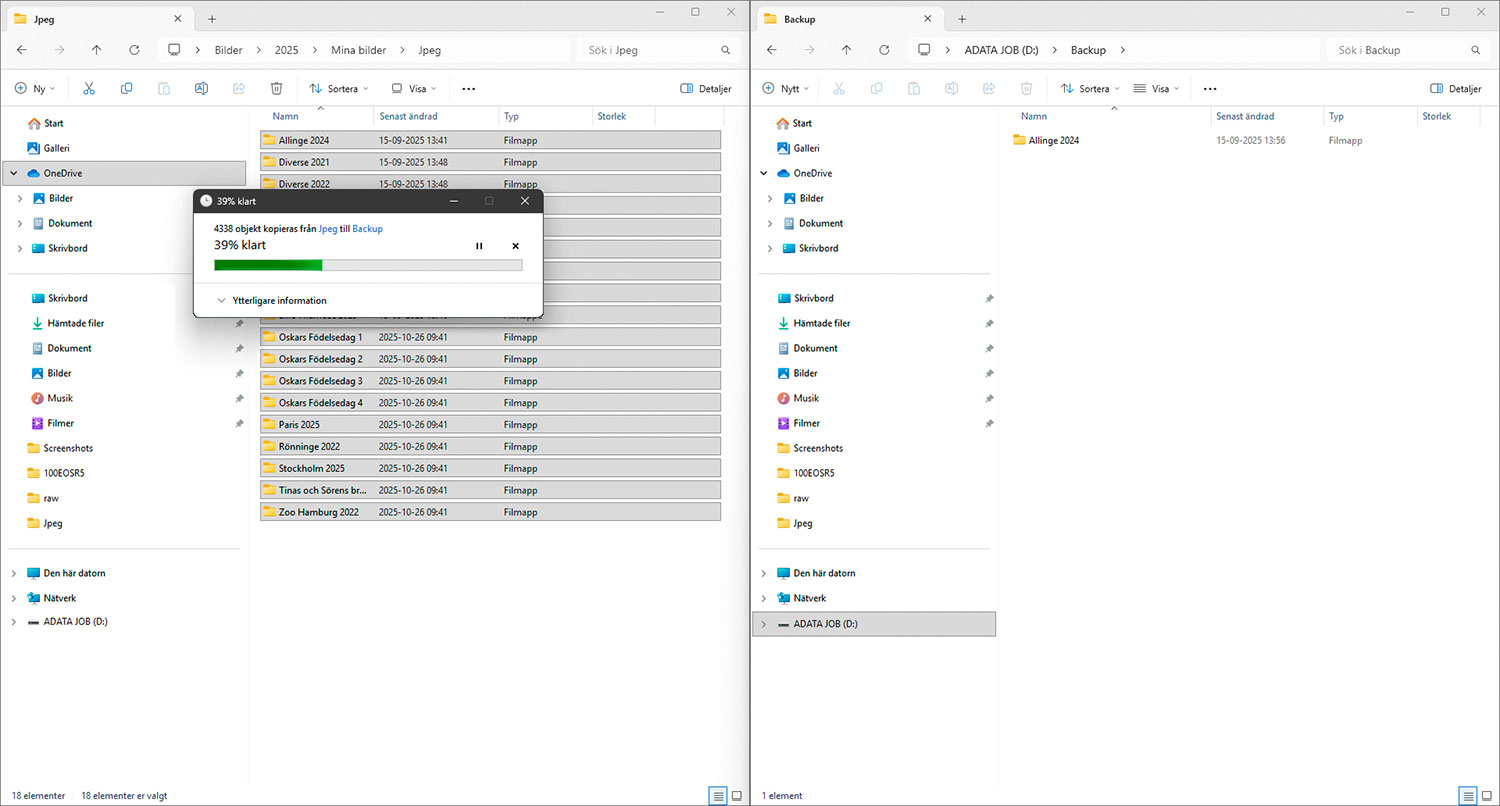Open the Ny menu in Jpeg window
Image resolution: width=1500 pixels, height=806 pixels.
pyautogui.click(x=35, y=88)
